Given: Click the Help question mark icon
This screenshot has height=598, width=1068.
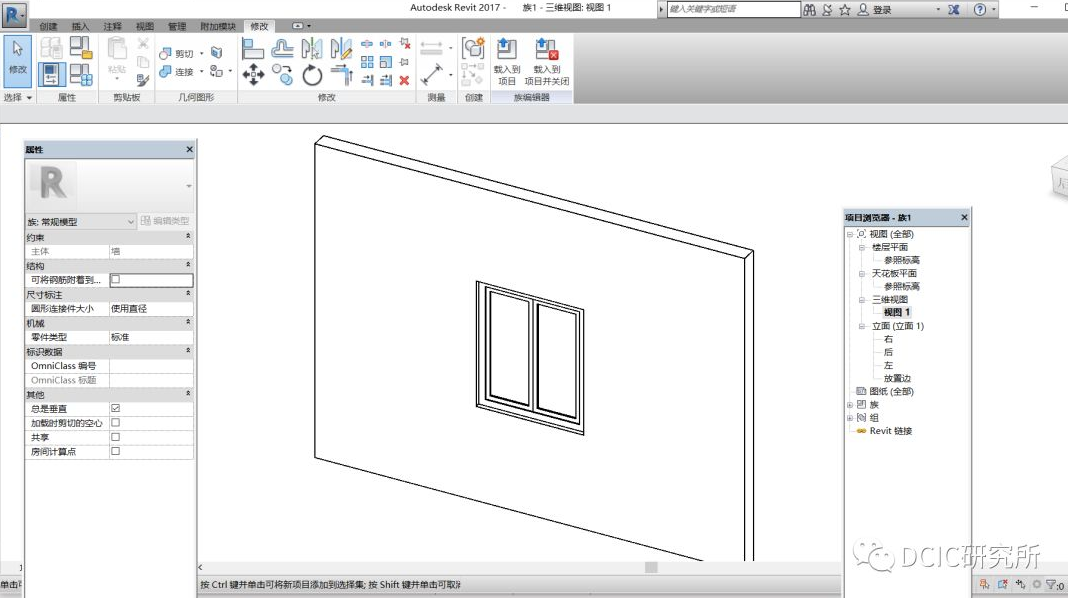Looking at the screenshot, I should pyautogui.click(x=979, y=10).
